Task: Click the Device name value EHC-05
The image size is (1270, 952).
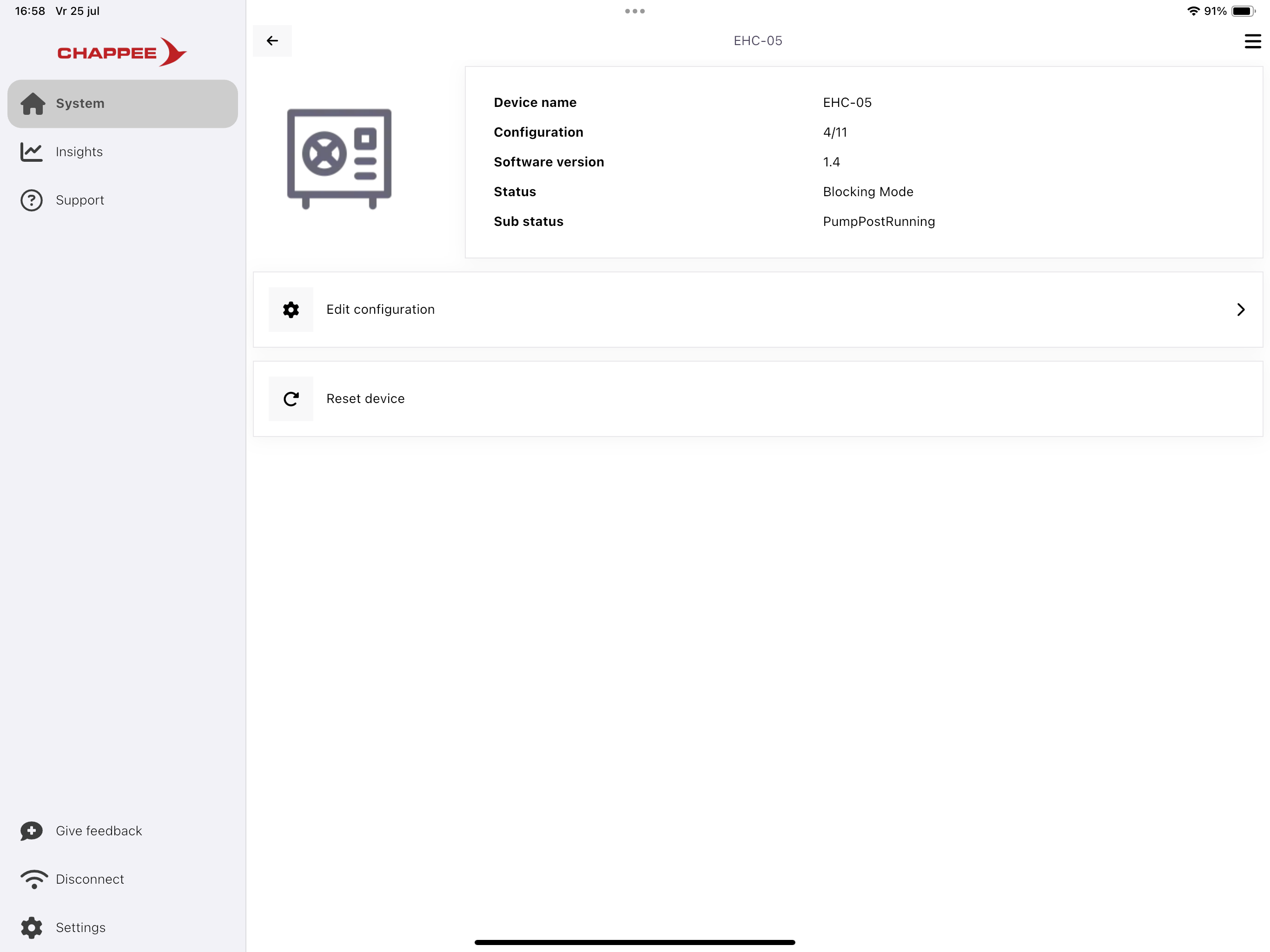Action: 847,102
